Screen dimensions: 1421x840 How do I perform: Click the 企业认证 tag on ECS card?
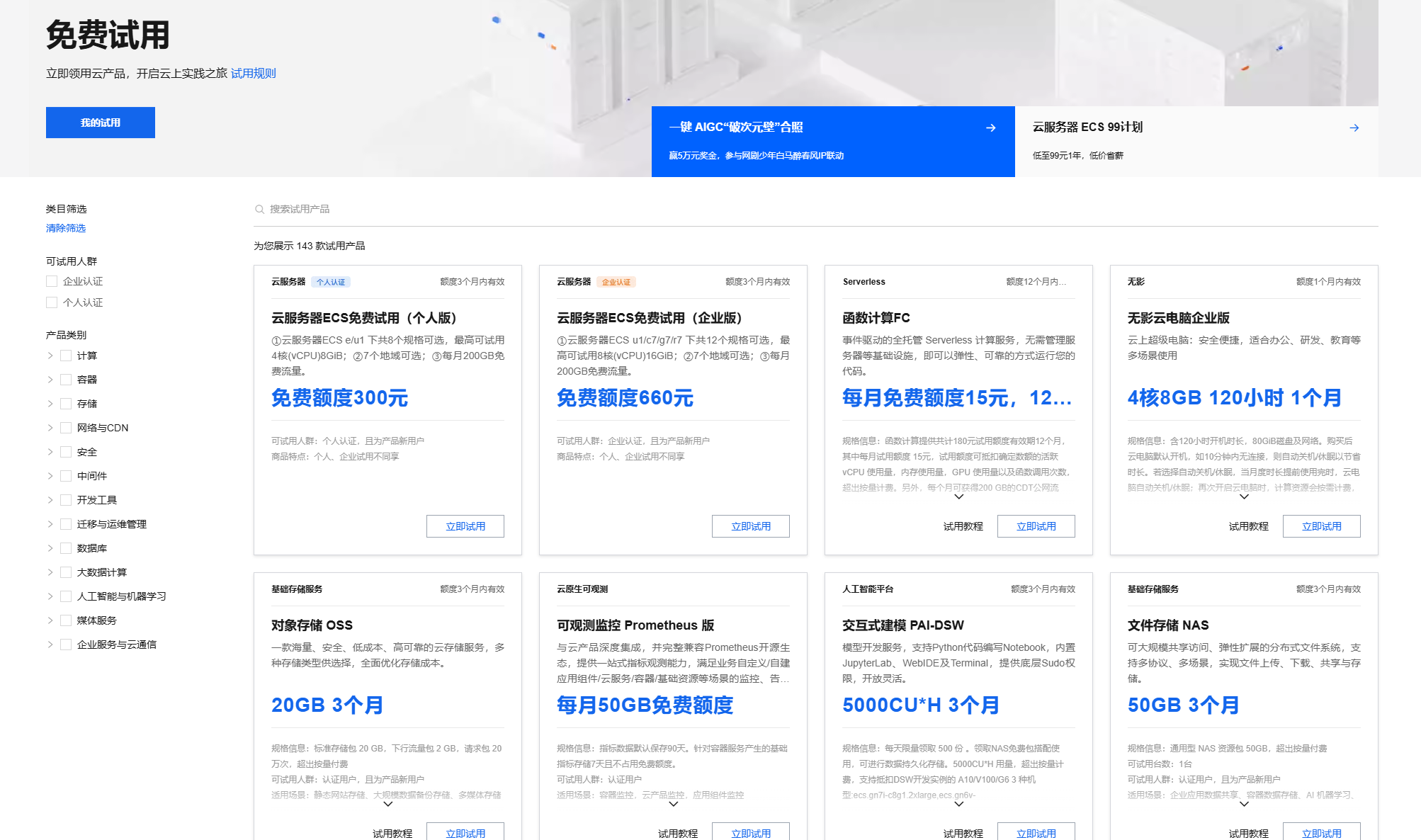[616, 282]
